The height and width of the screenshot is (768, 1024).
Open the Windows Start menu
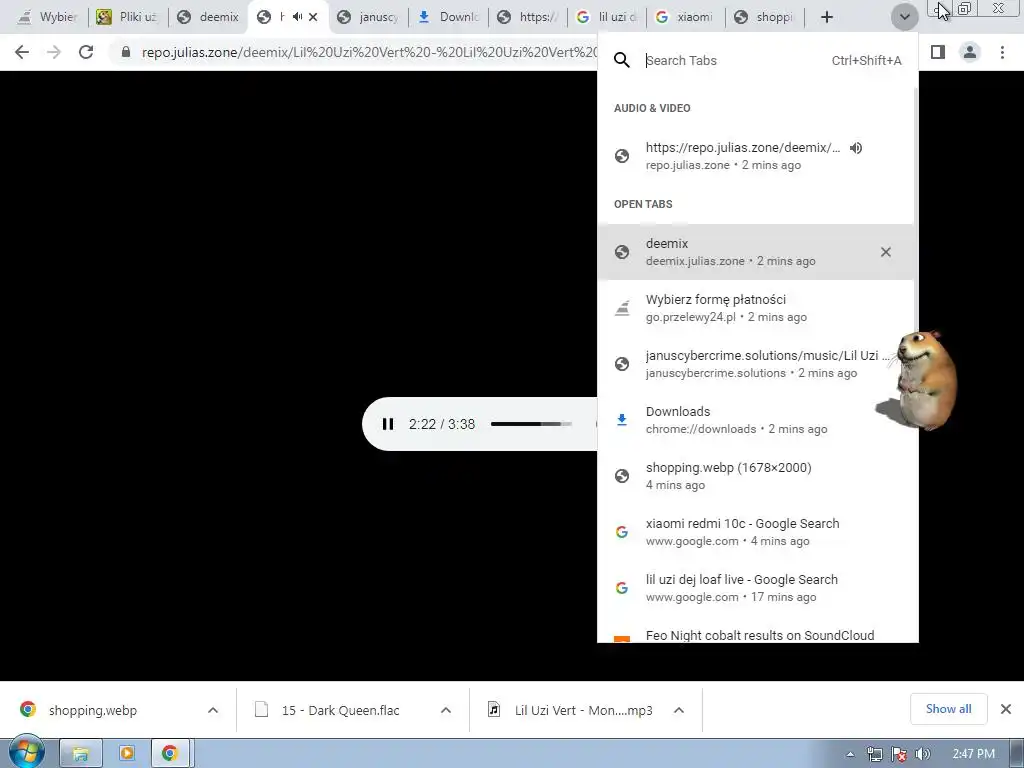pos(25,753)
